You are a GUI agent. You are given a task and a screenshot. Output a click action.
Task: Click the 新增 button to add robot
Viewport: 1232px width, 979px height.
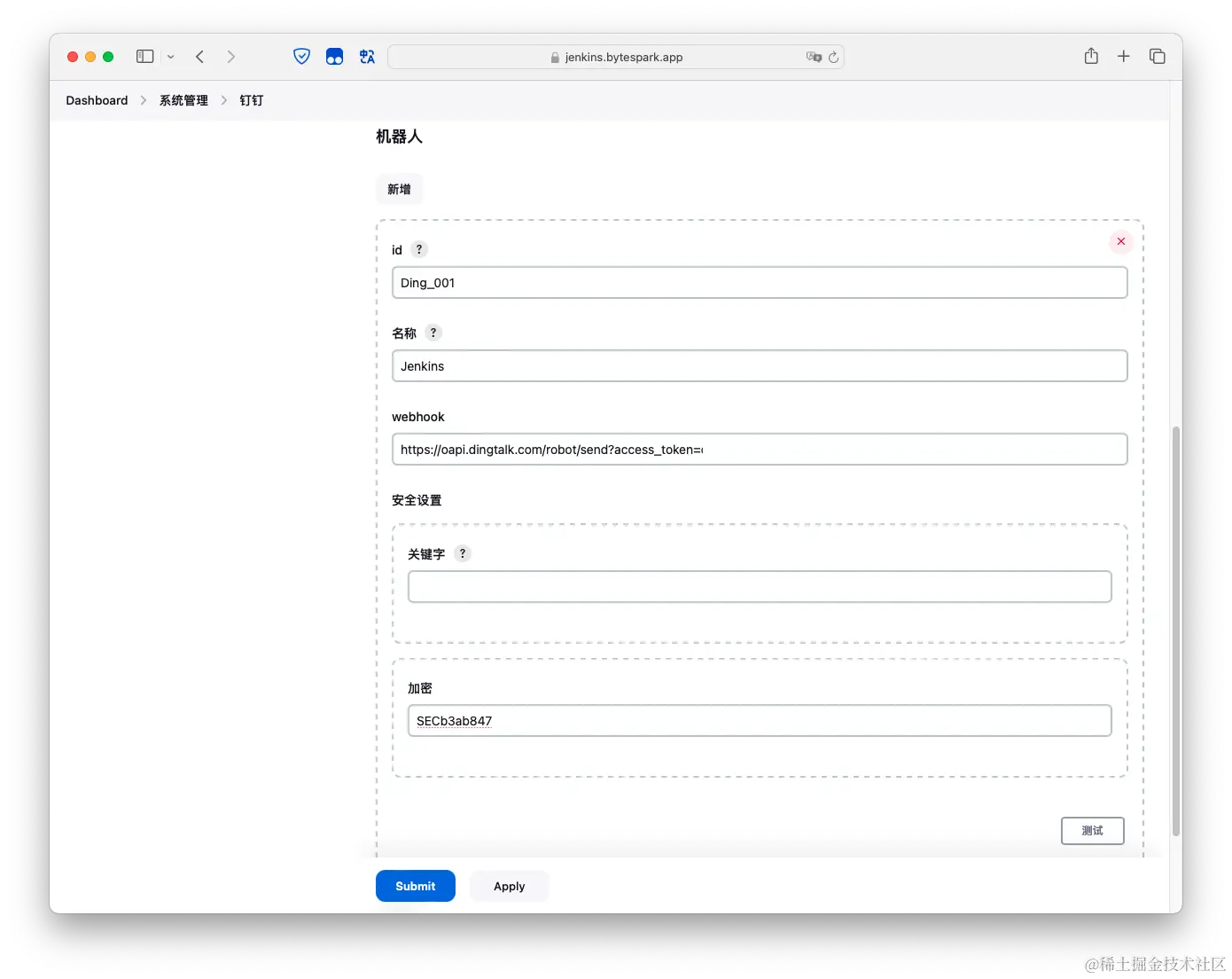pyautogui.click(x=399, y=189)
